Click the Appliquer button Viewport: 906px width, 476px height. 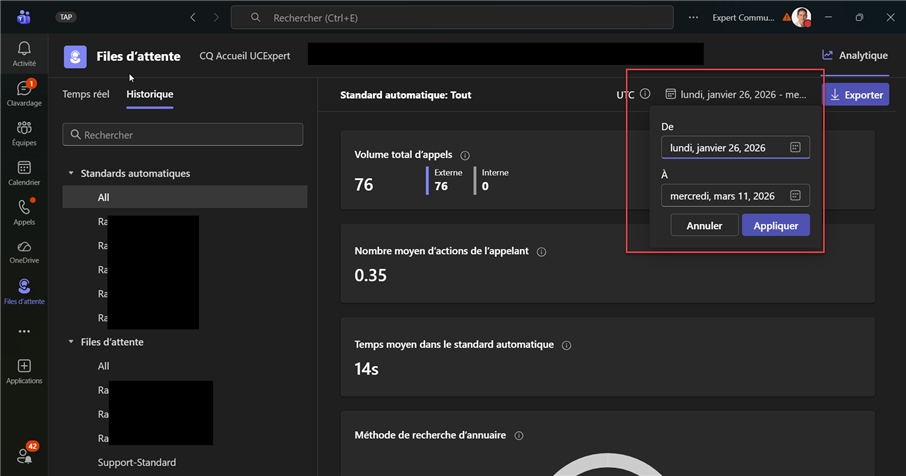click(x=775, y=226)
